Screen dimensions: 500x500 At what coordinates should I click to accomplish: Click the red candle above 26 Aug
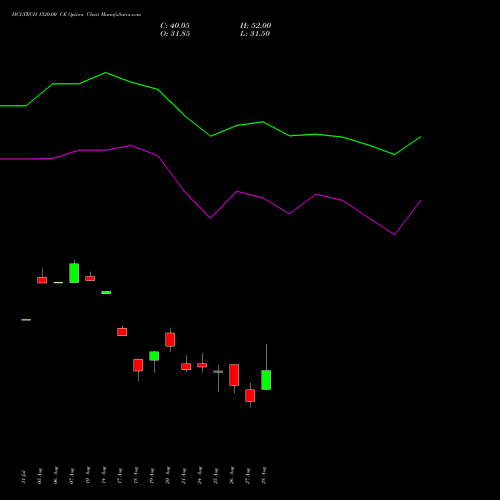(x=234, y=375)
